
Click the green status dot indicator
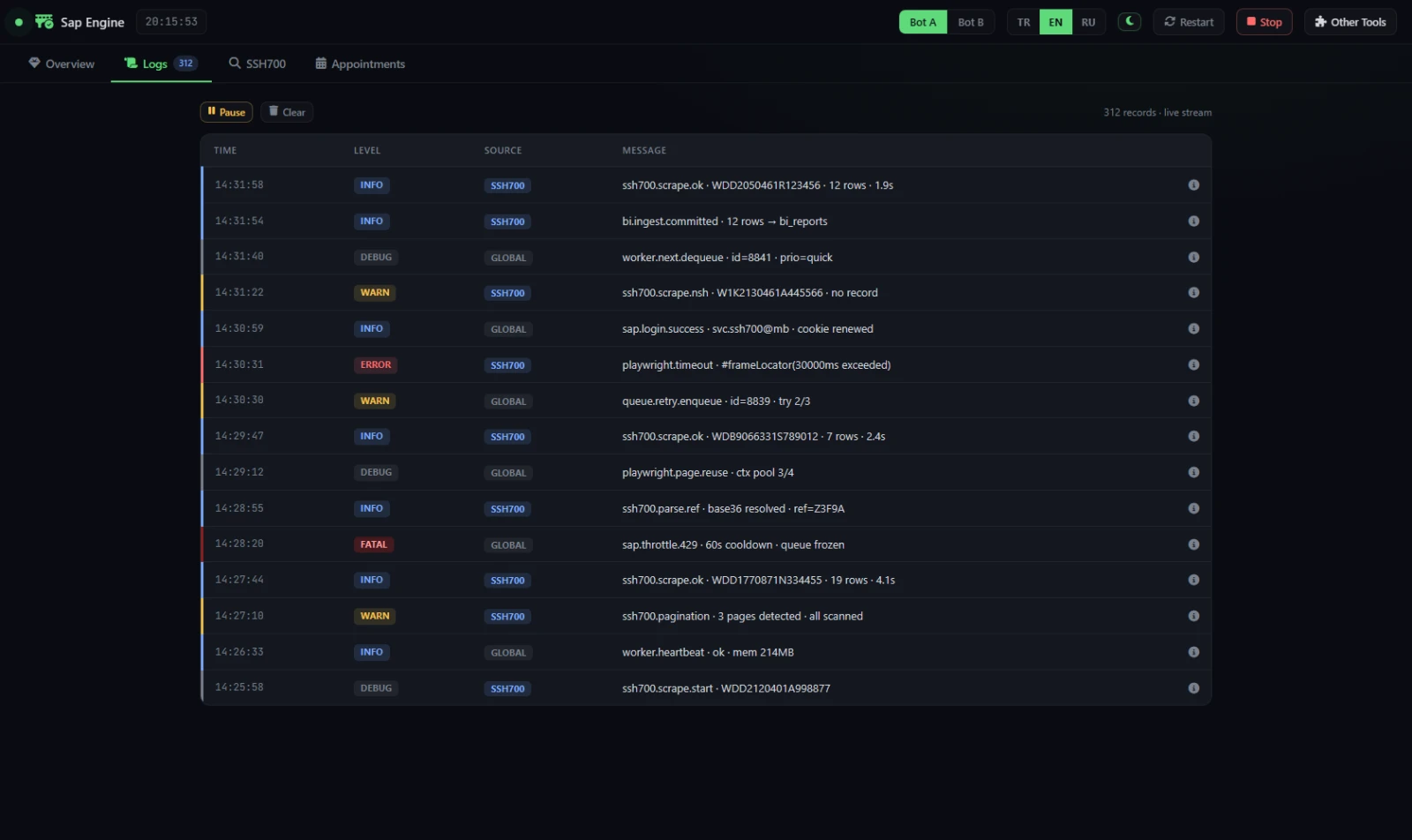coord(19,22)
